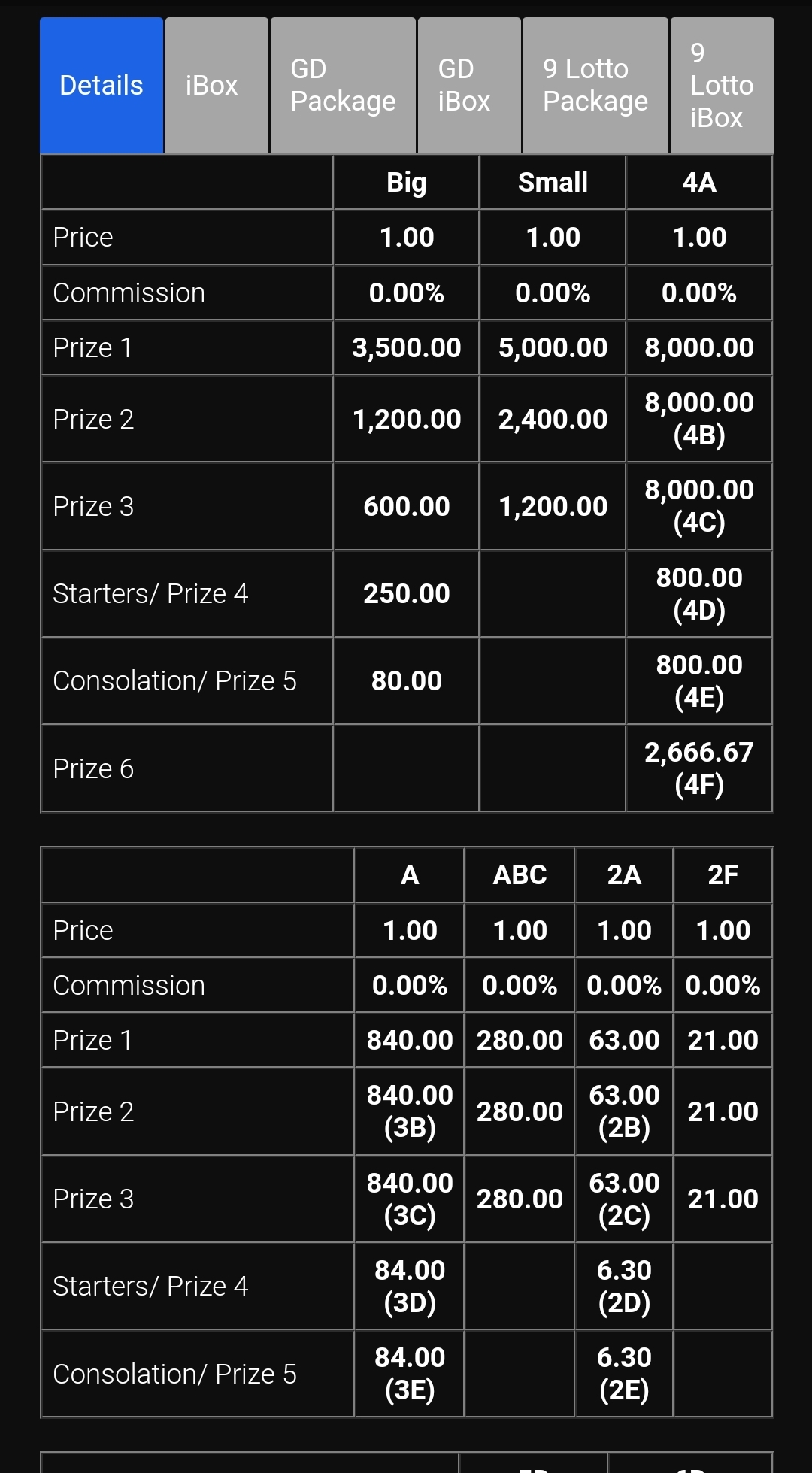Click the ABC column header
812x1473 pixels.
coord(520,875)
